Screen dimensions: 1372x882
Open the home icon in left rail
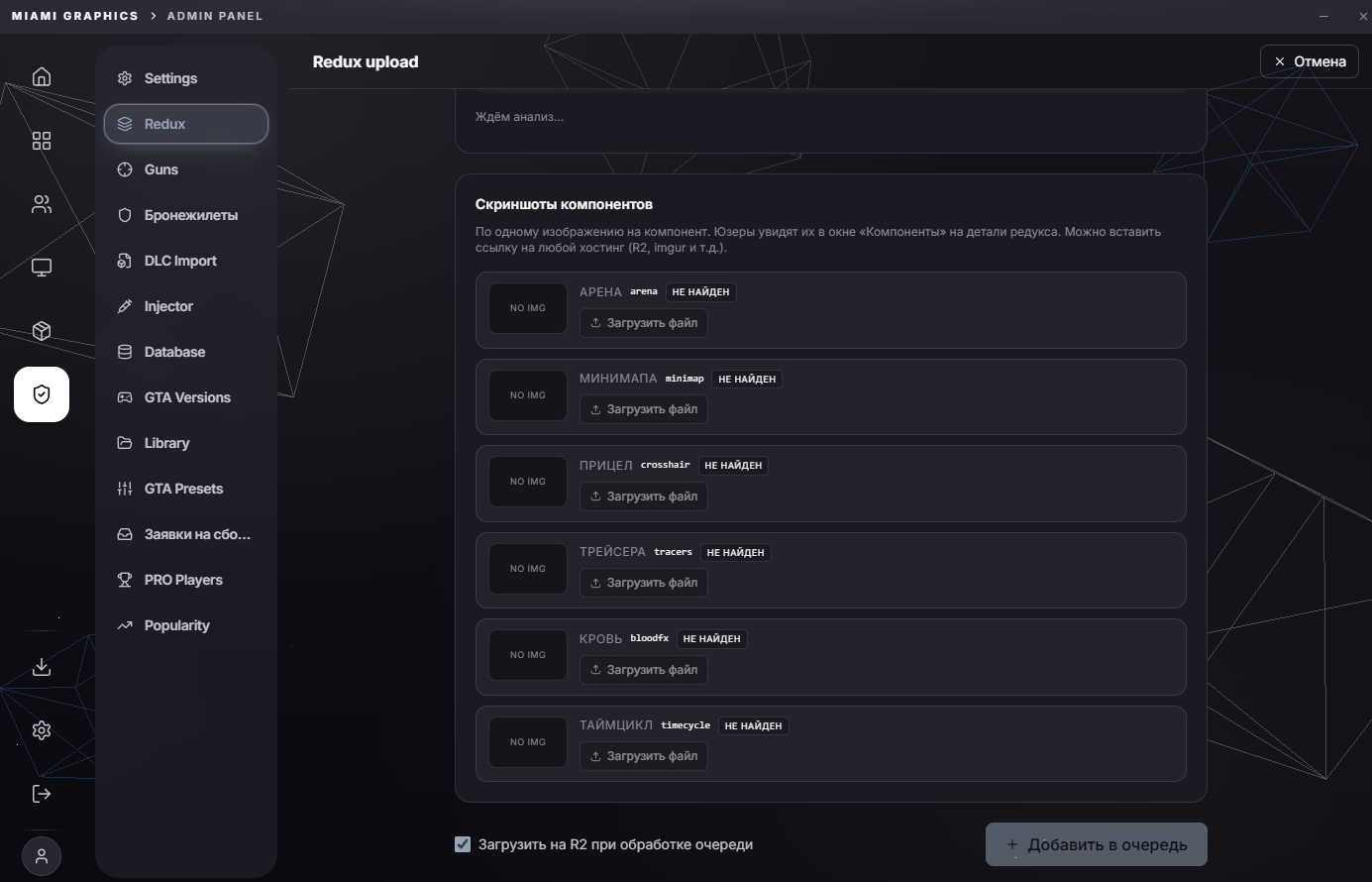tap(42, 77)
